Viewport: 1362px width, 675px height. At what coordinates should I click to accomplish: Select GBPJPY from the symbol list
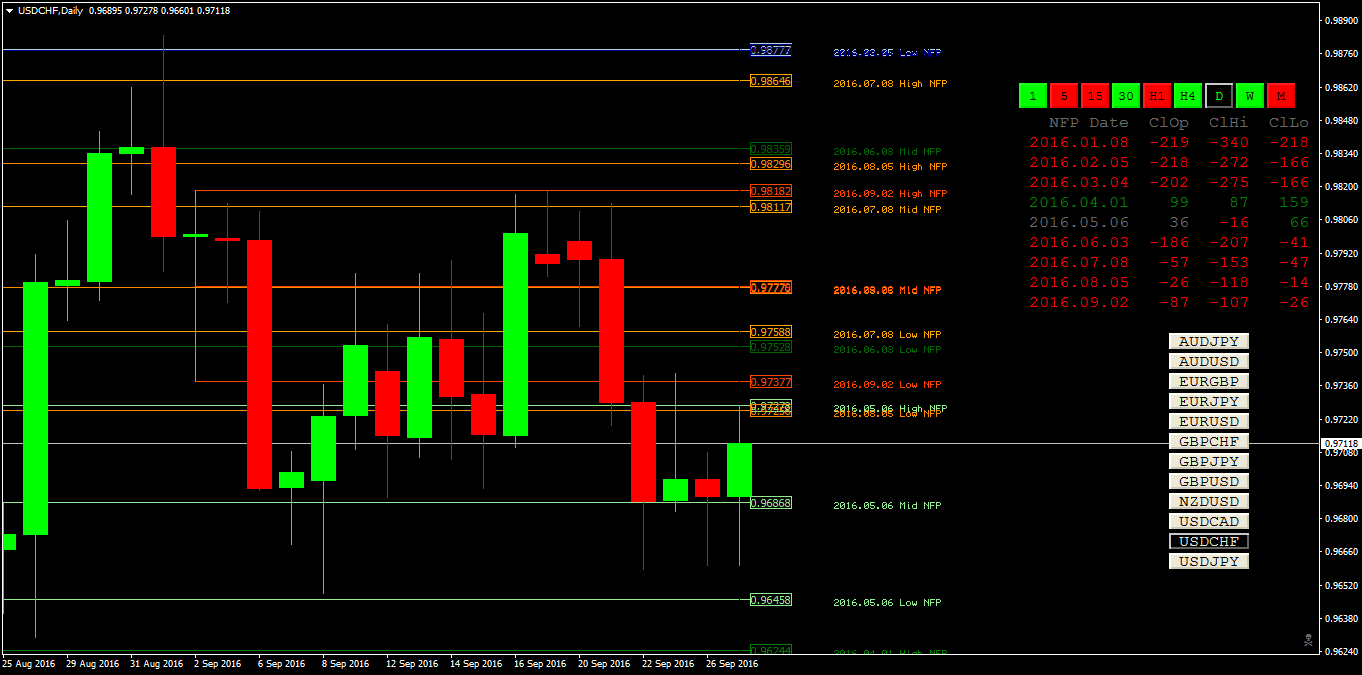pos(1208,460)
